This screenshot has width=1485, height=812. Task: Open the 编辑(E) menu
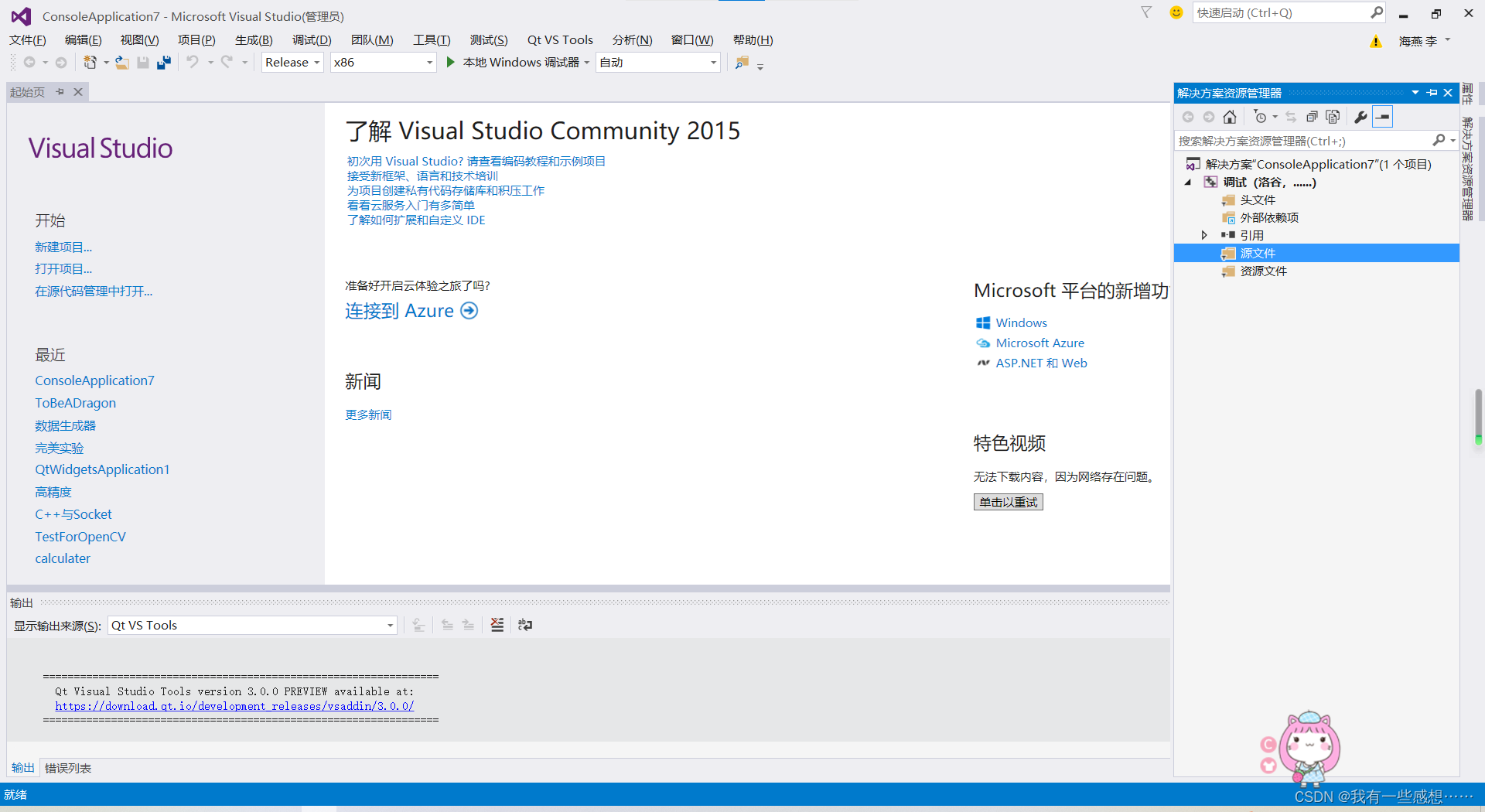(x=83, y=40)
